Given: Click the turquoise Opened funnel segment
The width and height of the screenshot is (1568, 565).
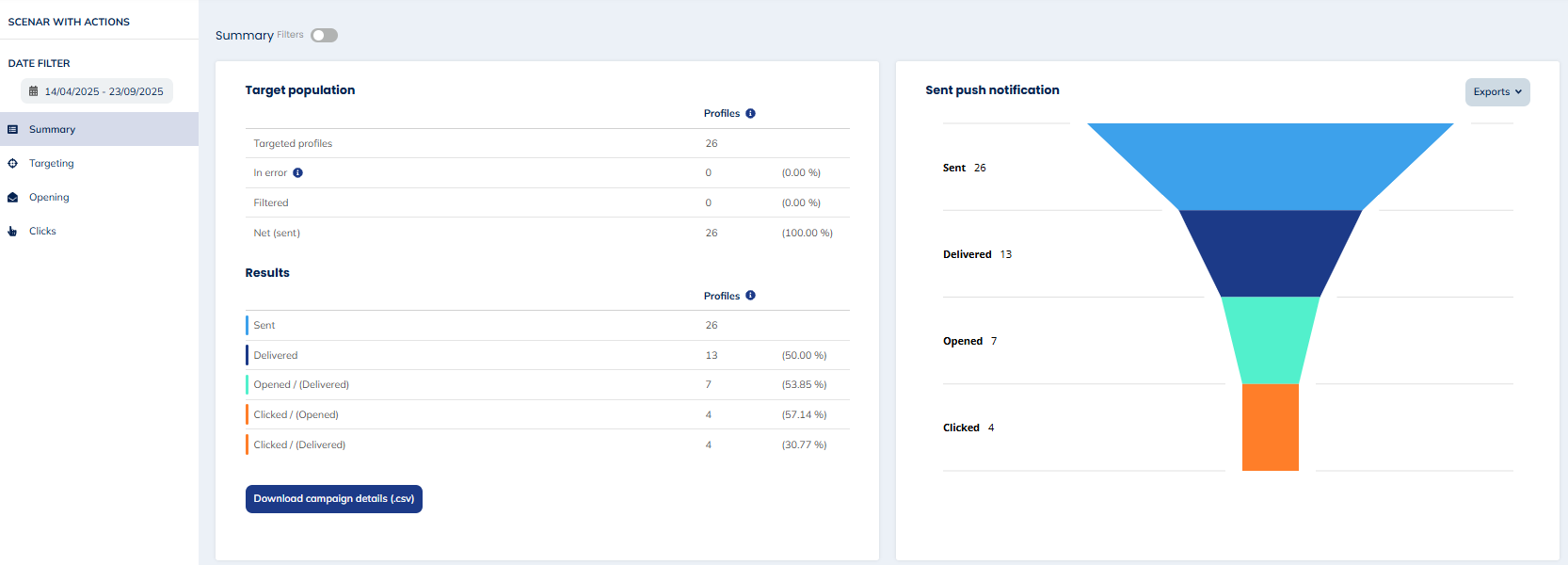Looking at the screenshot, I should [x=1270, y=340].
